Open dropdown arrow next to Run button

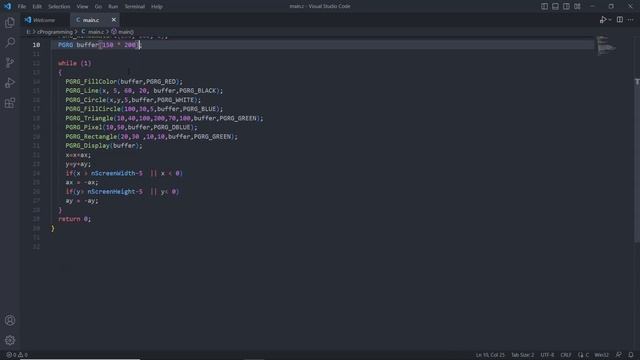tap(610, 20)
